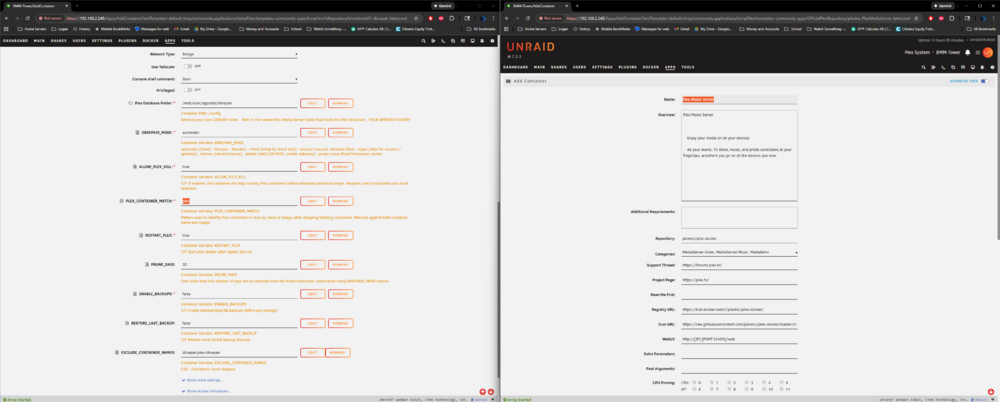This screenshot has width=1000, height=402.
Task: Toggle the Privileged switch
Action: tap(188, 89)
